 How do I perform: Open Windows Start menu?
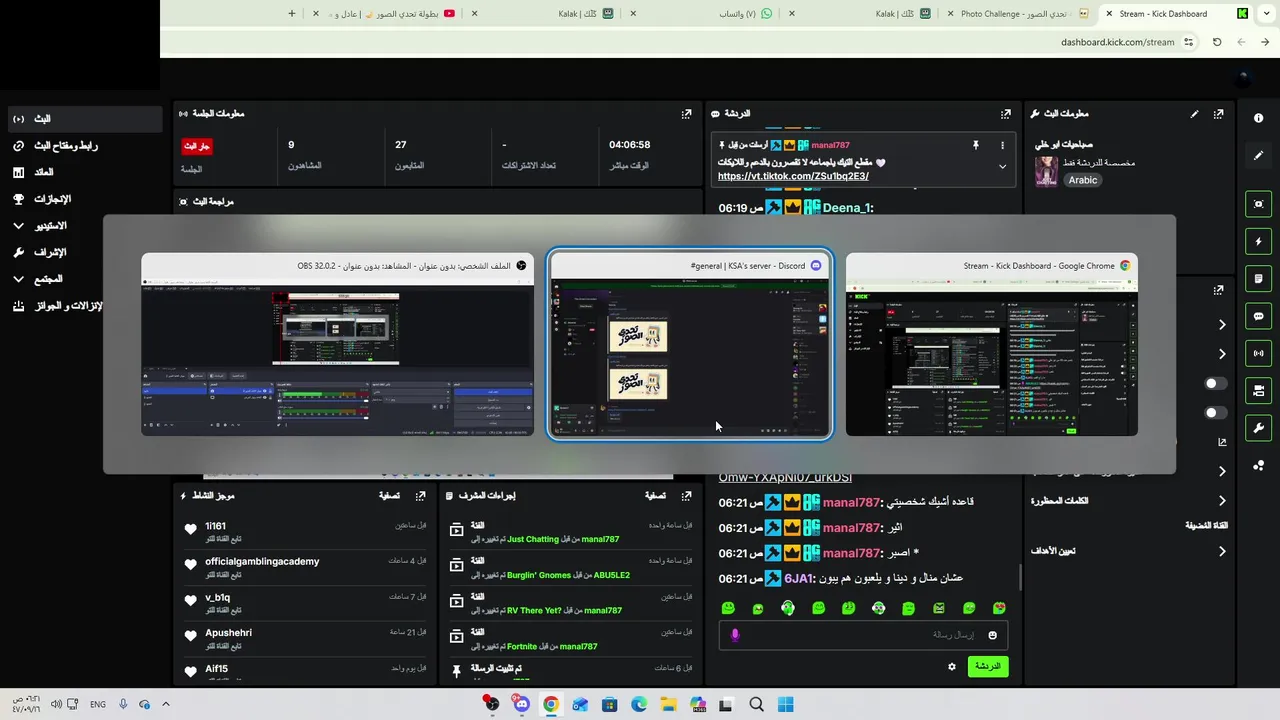pos(786,704)
